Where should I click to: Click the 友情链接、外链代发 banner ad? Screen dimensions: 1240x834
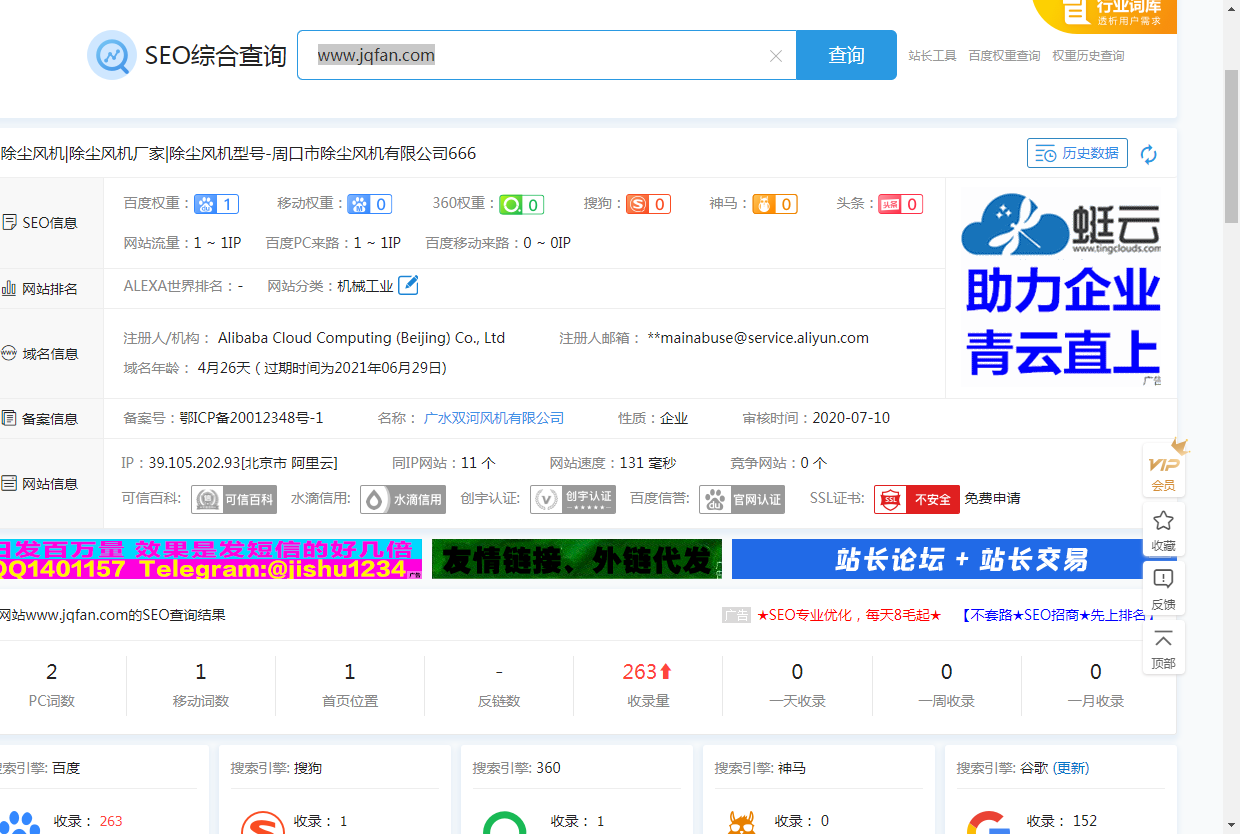coord(577,559)
